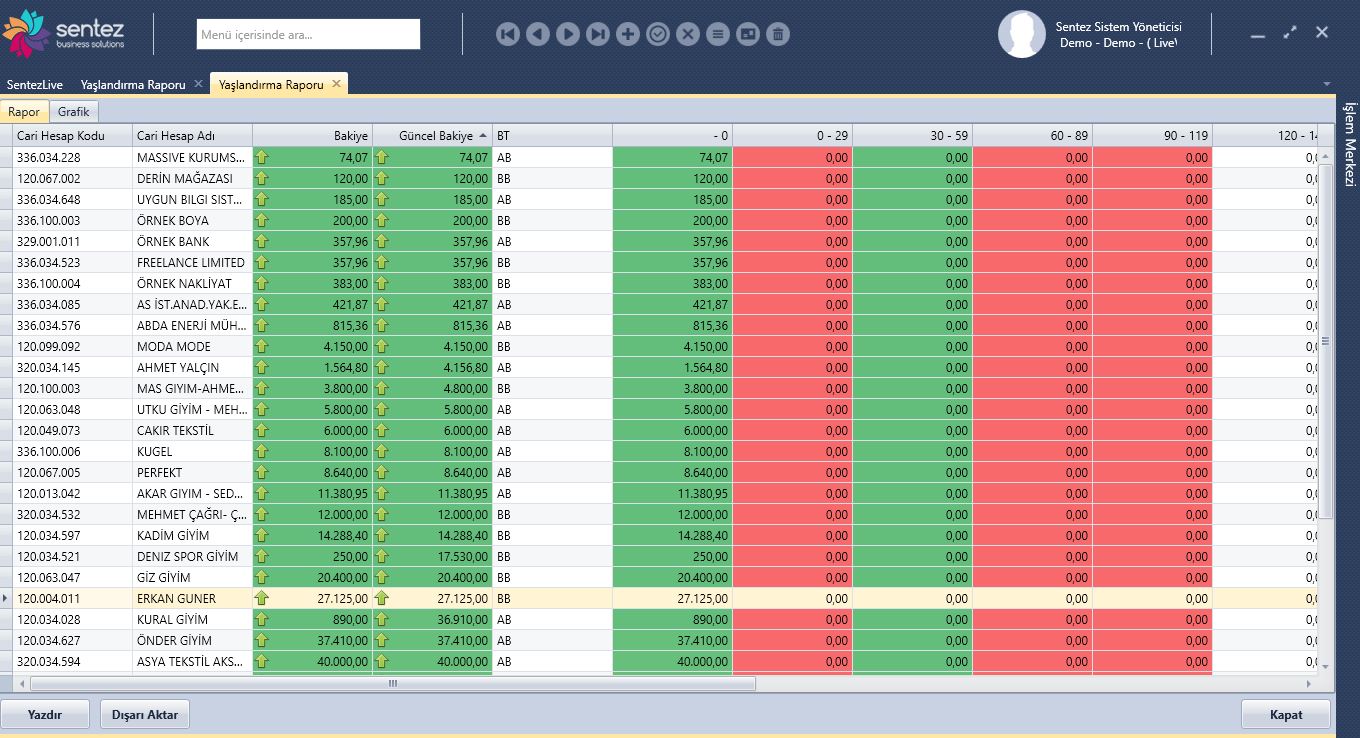
Task: Go to the first record
Action: [x=508, y=35]
